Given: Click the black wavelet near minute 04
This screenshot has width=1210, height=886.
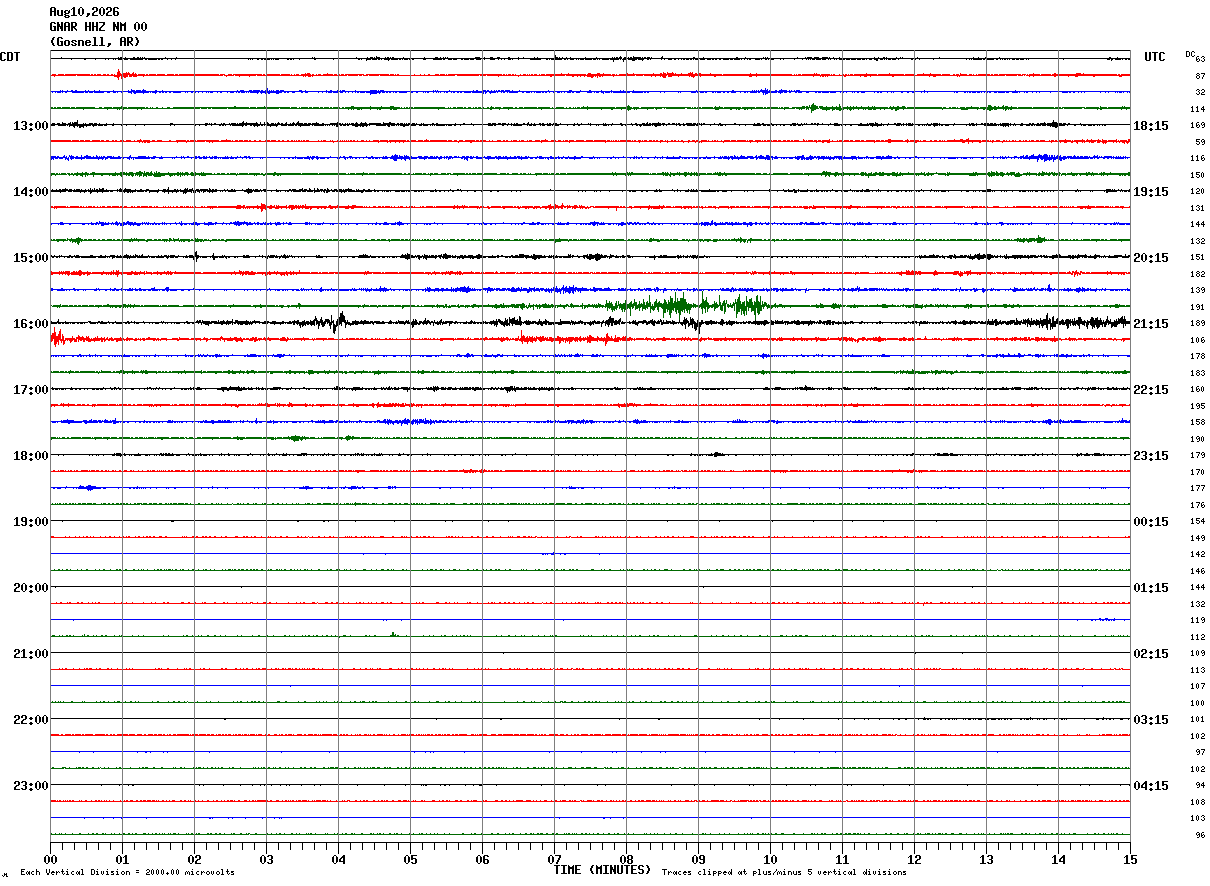Looking at the screenshot, I should [338, 322].
